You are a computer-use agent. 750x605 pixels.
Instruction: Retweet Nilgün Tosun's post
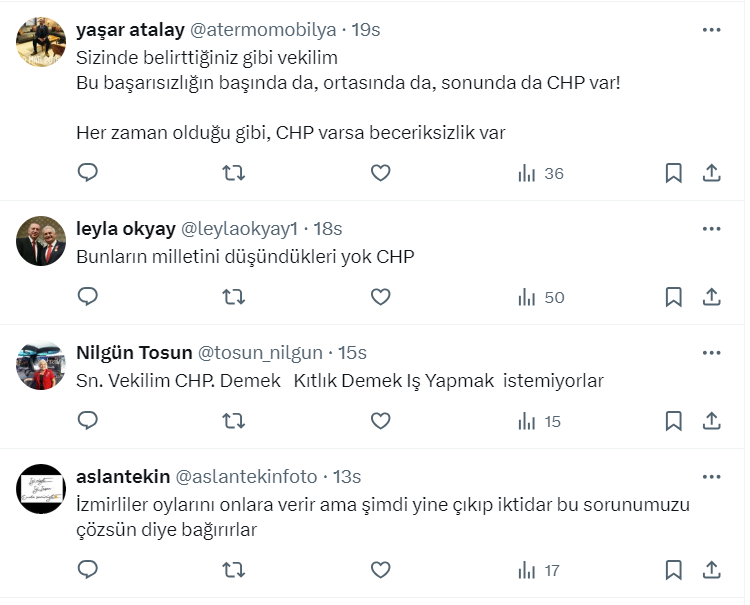coord(233,421)
